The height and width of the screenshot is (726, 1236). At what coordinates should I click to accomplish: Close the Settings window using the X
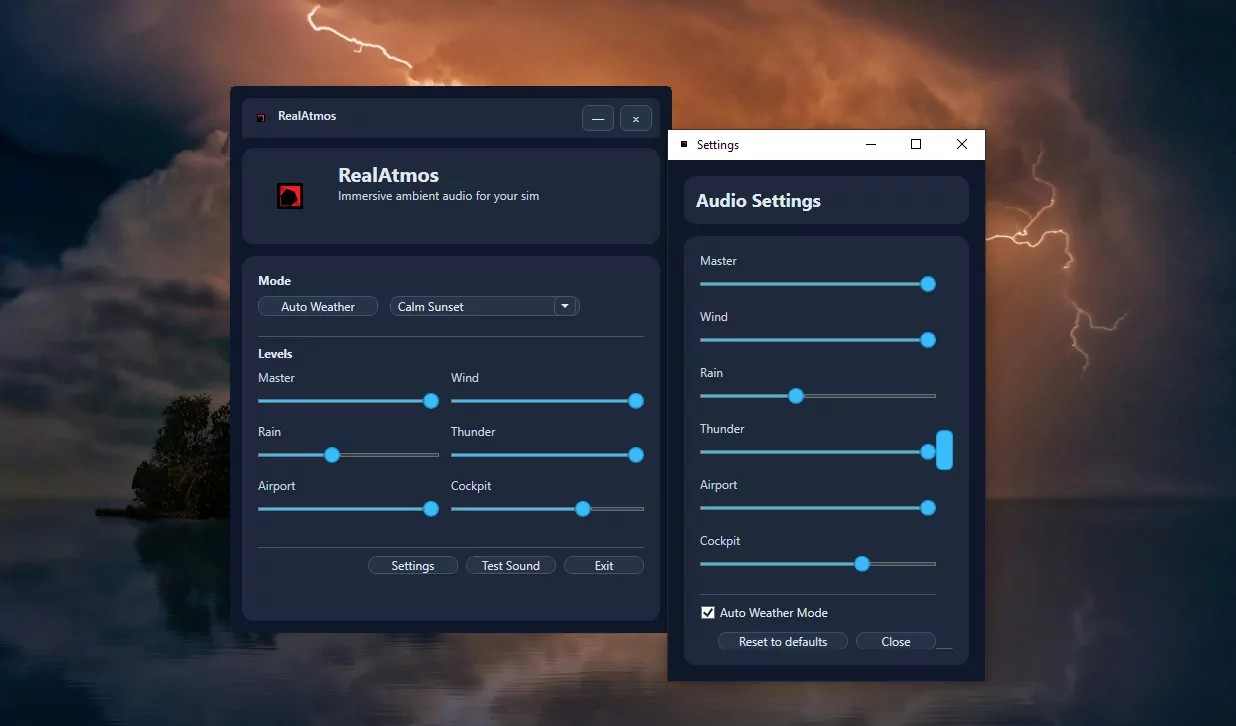[961, 144]
